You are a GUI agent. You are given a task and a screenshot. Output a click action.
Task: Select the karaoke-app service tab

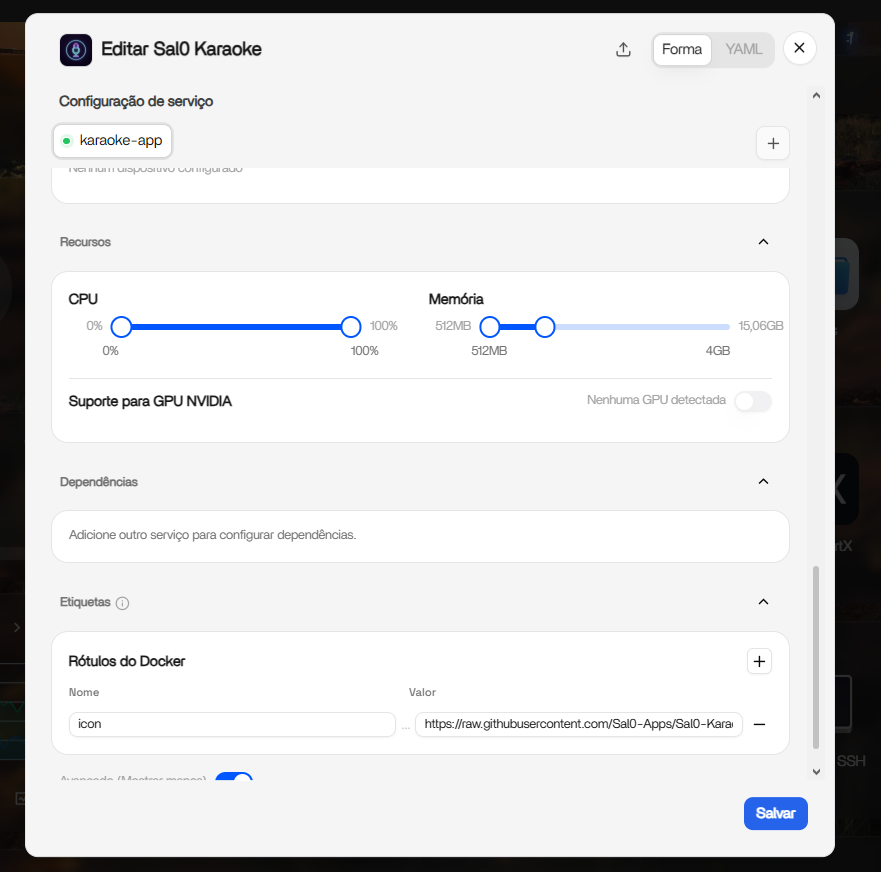coord(112,140)
